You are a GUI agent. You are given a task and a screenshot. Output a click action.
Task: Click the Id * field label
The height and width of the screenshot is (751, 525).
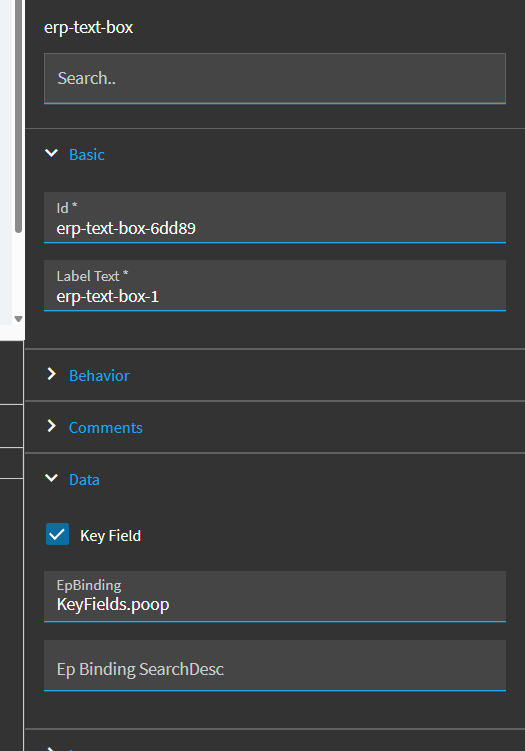pyautogui.click(x=67, y=207)
